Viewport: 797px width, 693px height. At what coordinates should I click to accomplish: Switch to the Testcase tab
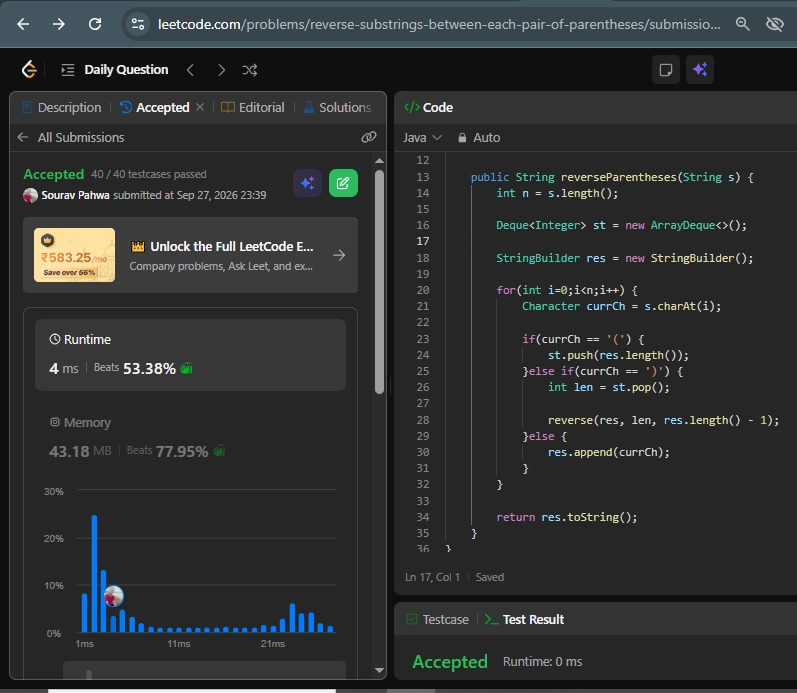pyautogui.click(x=438, y=619)
